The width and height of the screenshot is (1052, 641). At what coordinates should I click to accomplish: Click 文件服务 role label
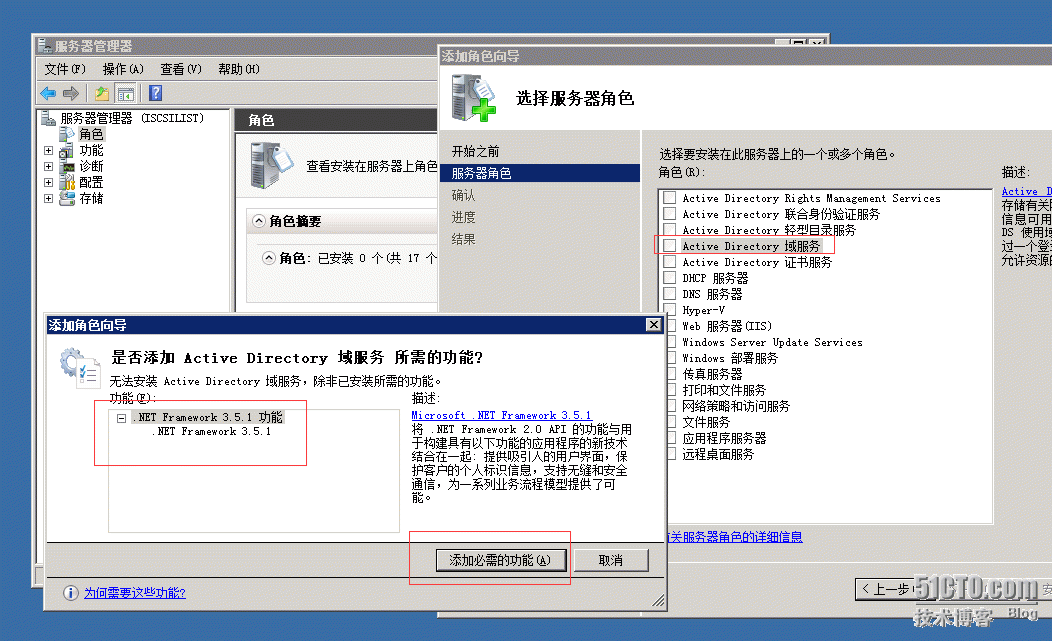[x=706, y=422]
